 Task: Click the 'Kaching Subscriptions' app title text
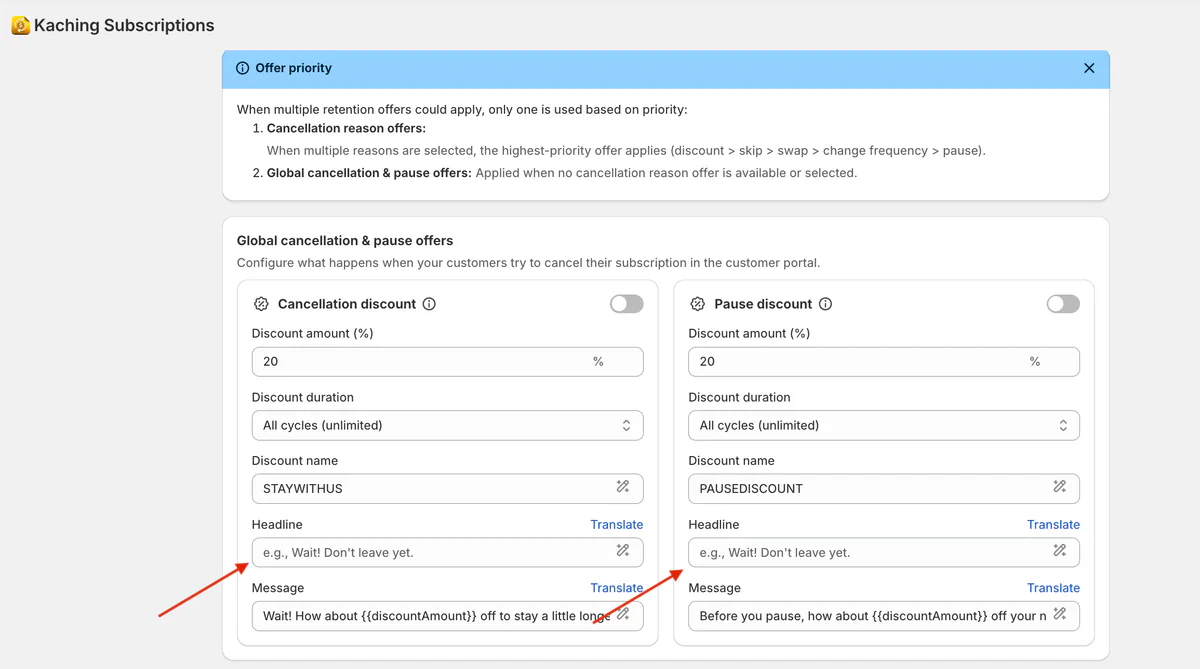(124, 26)
